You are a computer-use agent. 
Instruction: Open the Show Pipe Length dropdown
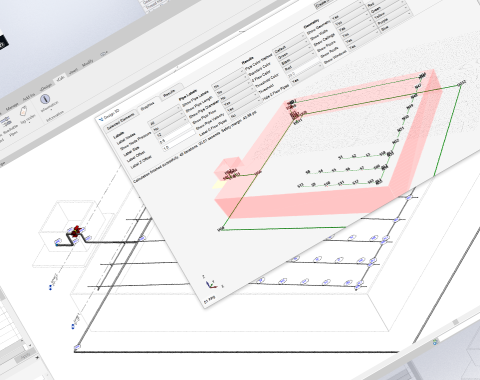(233, 85)
